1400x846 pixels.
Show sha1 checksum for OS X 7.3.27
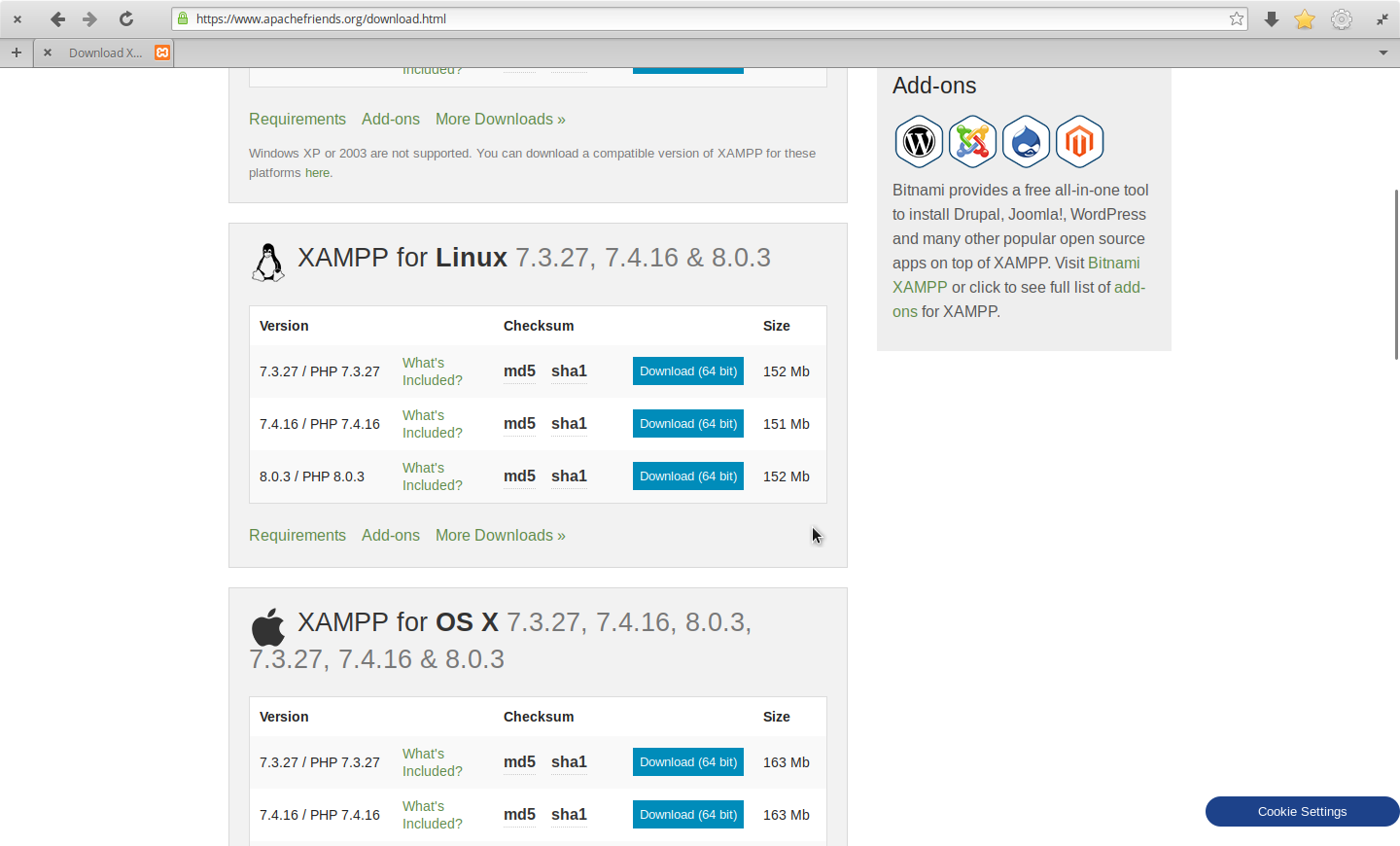tap(569, 762)
